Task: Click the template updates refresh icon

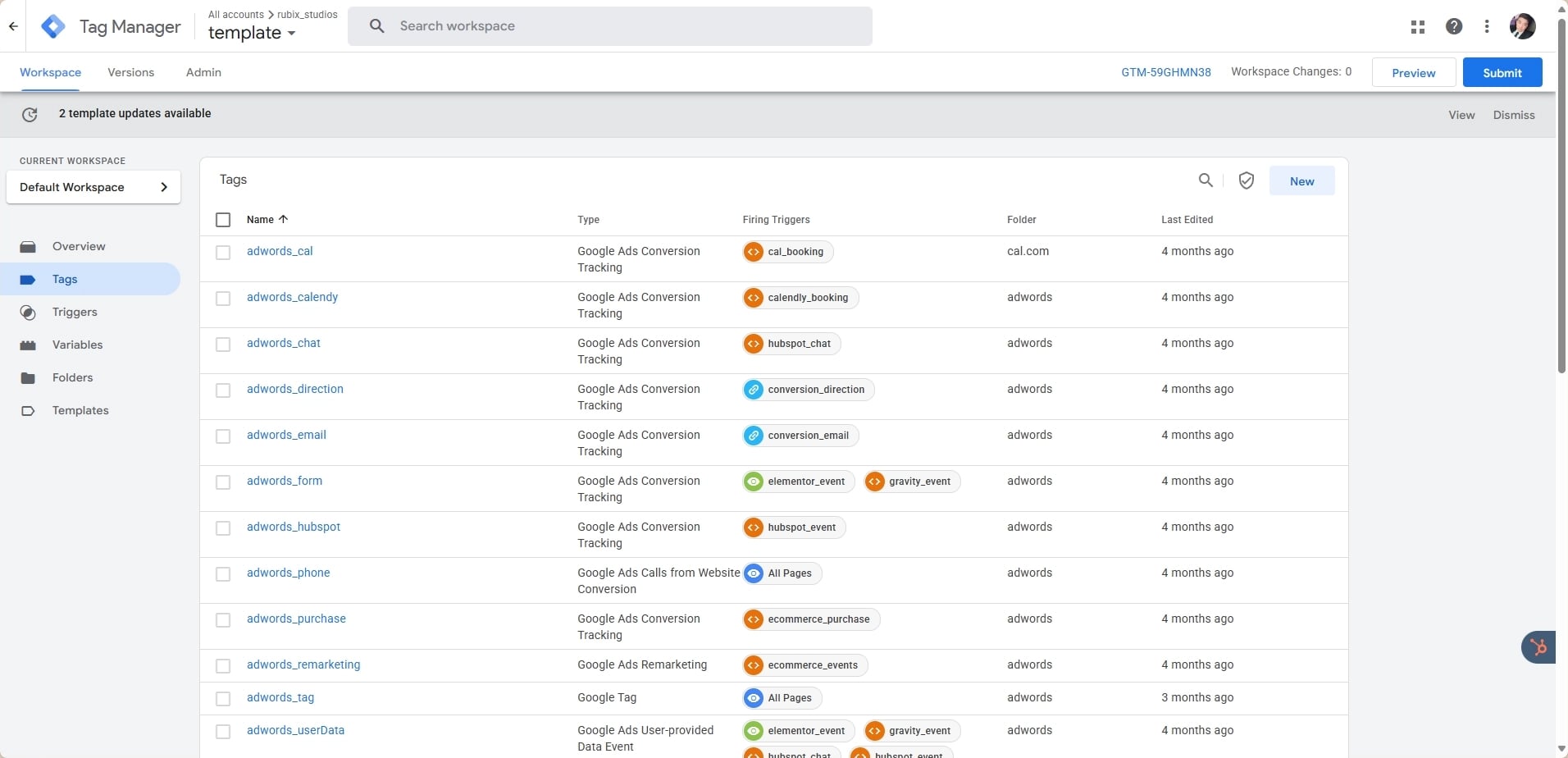Action: 30,114
